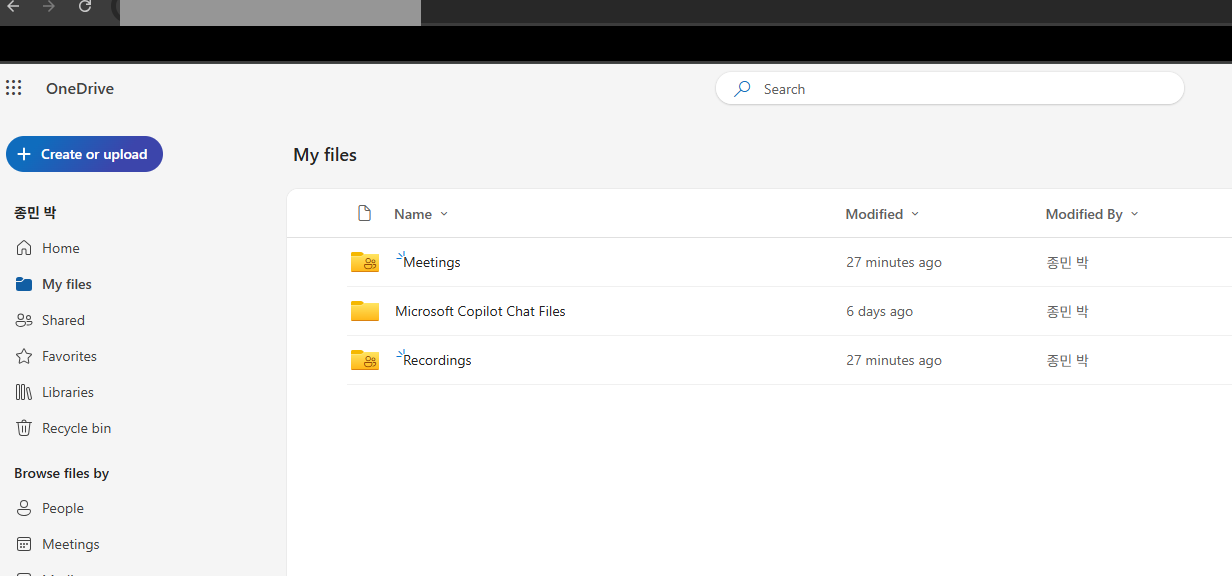The height and width of the screenshot is (576, 1232).
Task: Click 종민 박 in the Copilot Chat Files row
Action: pos(1067,311)
